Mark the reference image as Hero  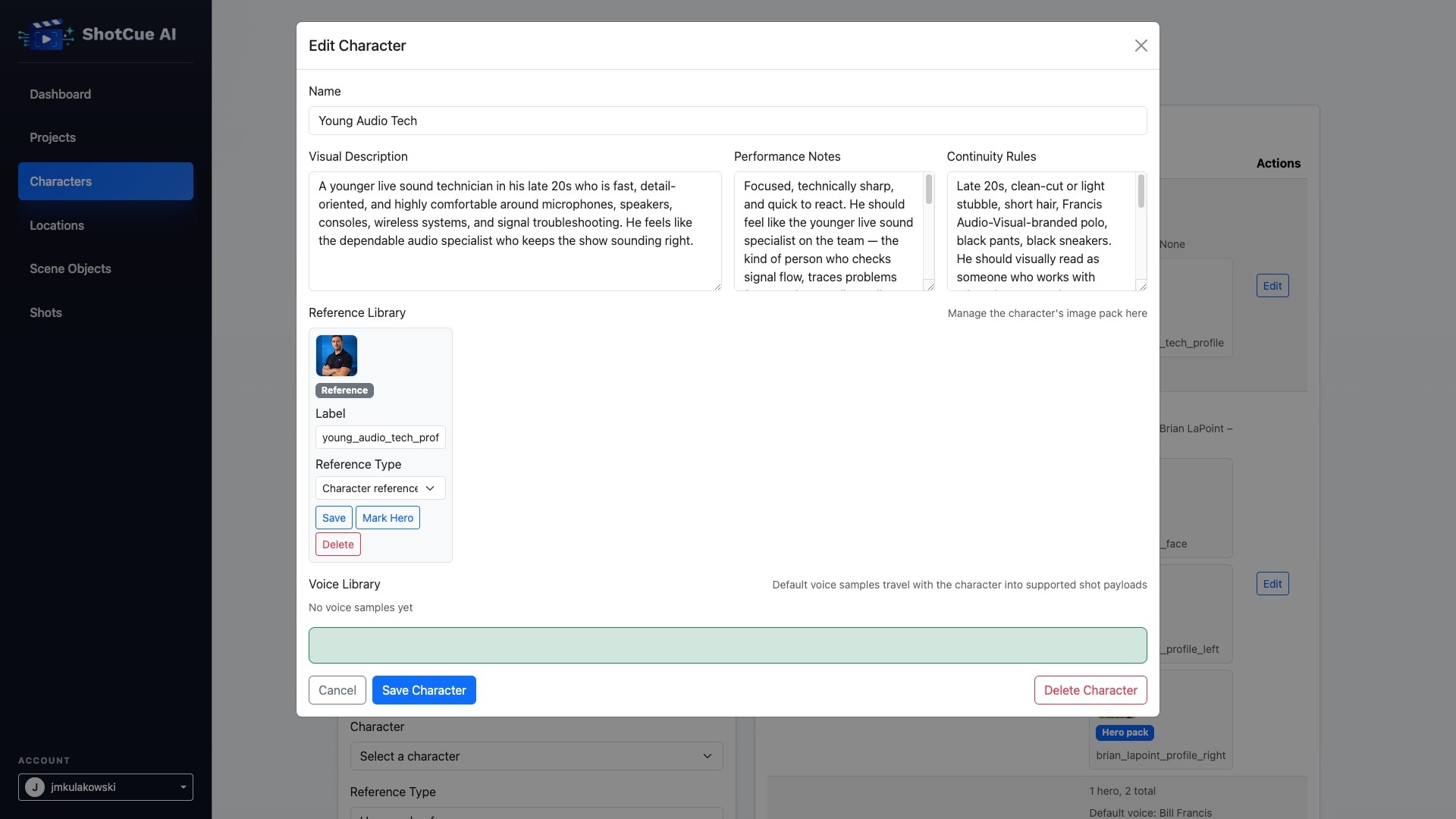point(388,518)
